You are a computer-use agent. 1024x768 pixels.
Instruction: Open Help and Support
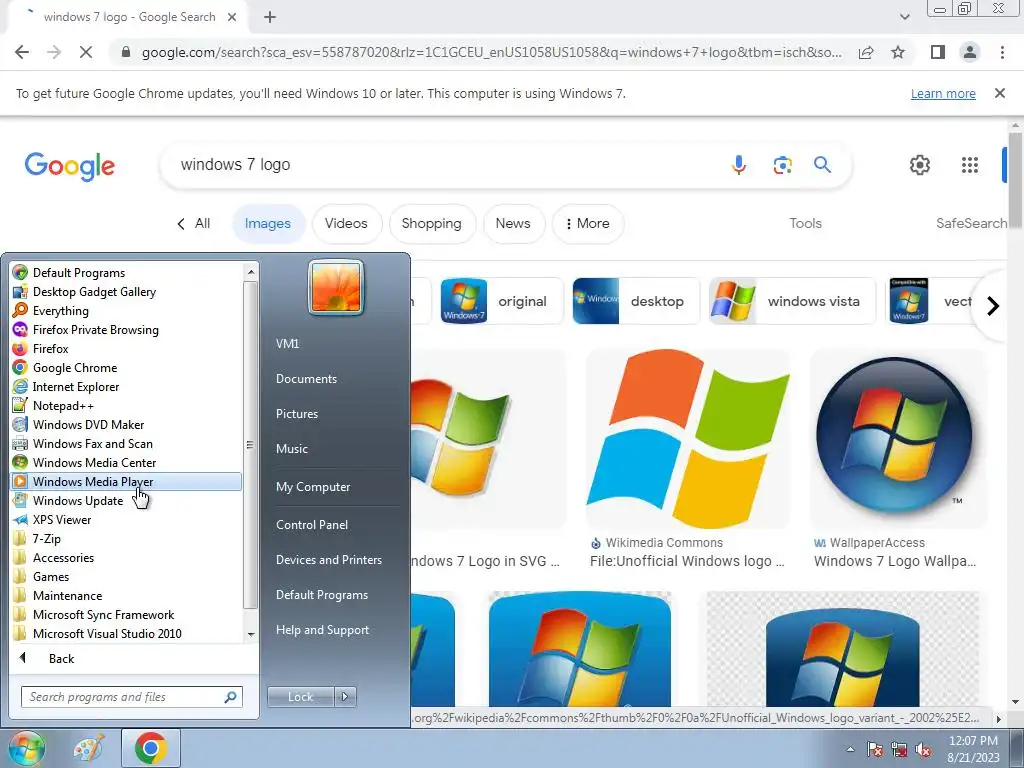pos(322,630)
